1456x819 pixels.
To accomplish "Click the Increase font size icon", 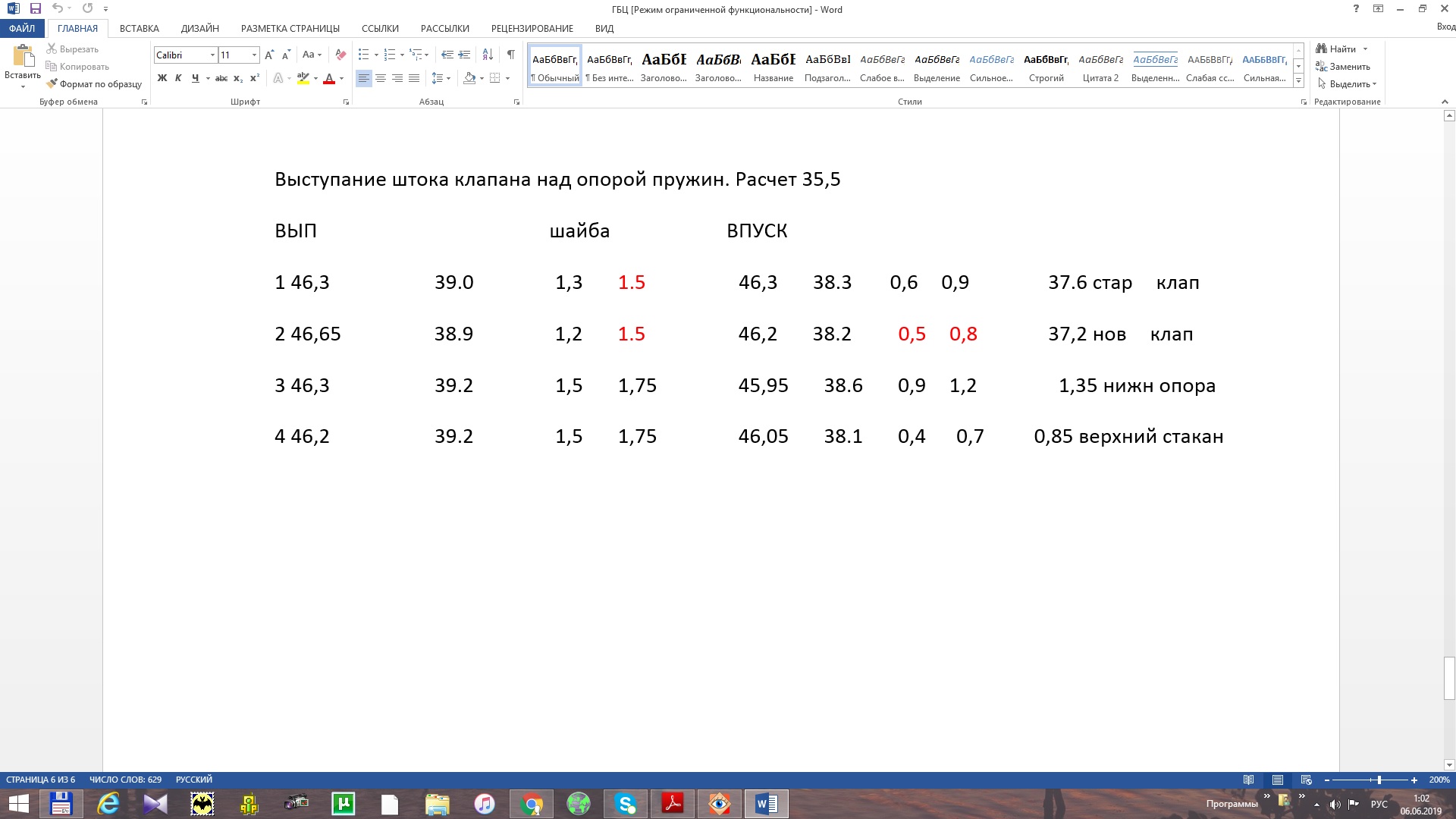I will 269,55.
